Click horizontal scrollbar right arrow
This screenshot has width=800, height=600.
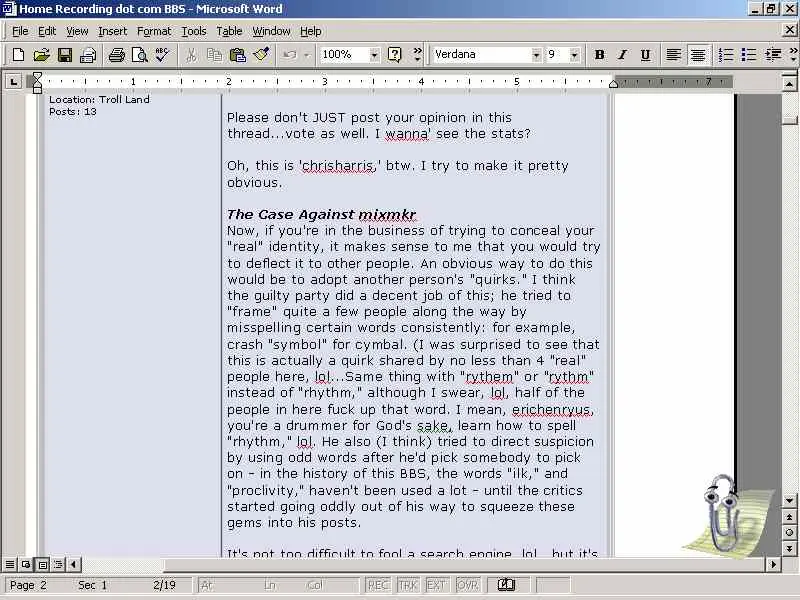773,564
